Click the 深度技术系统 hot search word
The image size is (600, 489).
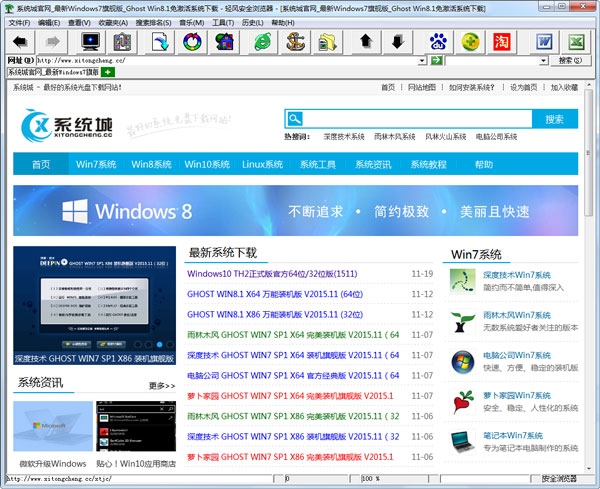pyautogui.click(x=344, y=137)
